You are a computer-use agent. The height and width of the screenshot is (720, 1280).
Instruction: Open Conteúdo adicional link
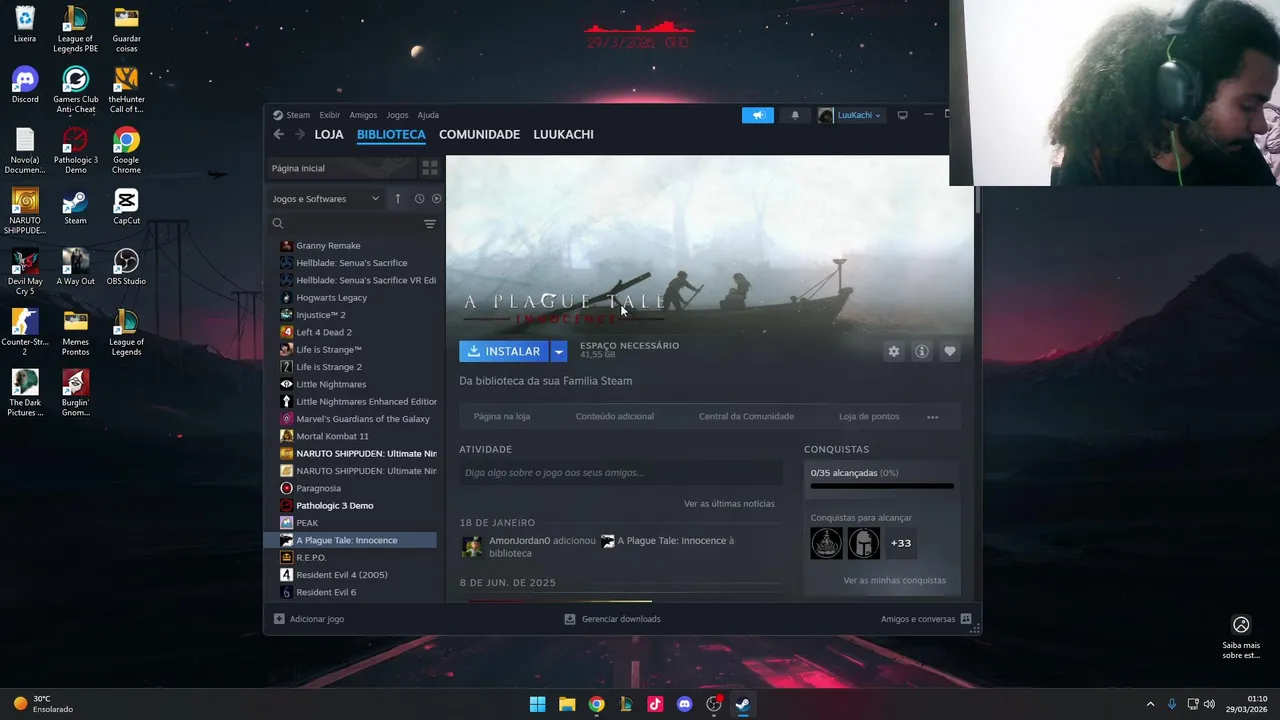tap(615, 417)
